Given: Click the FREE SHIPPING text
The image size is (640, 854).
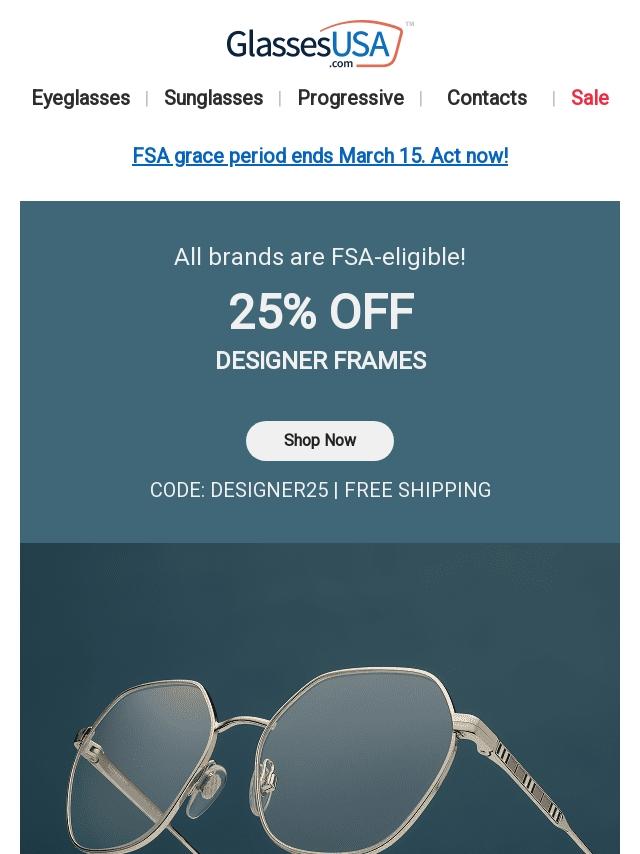Looking at the screenshot, I should click(418, 491).
